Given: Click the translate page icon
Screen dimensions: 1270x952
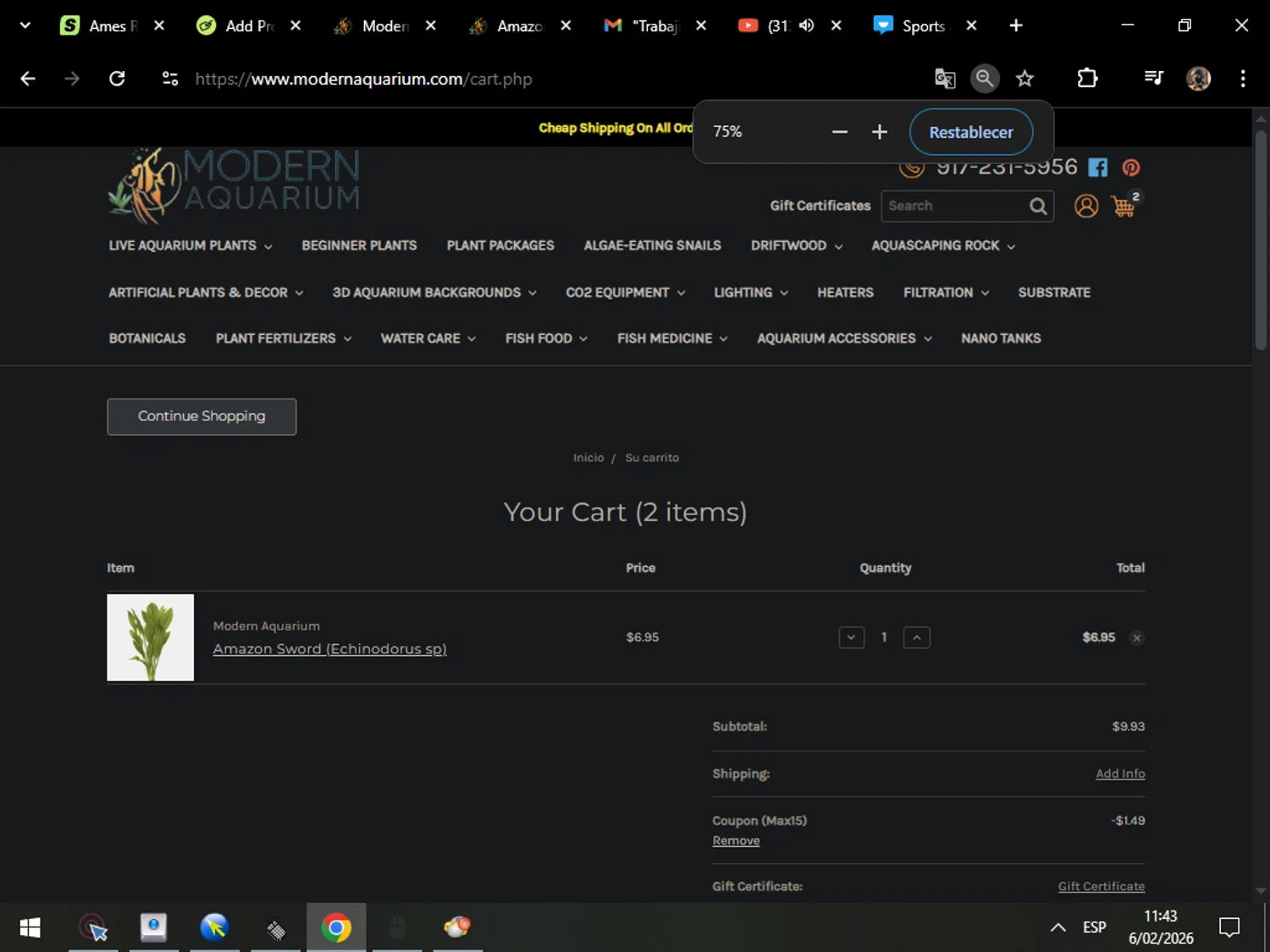Looking at the screenshot, I should pyautogui.click(x=945, y=79).
